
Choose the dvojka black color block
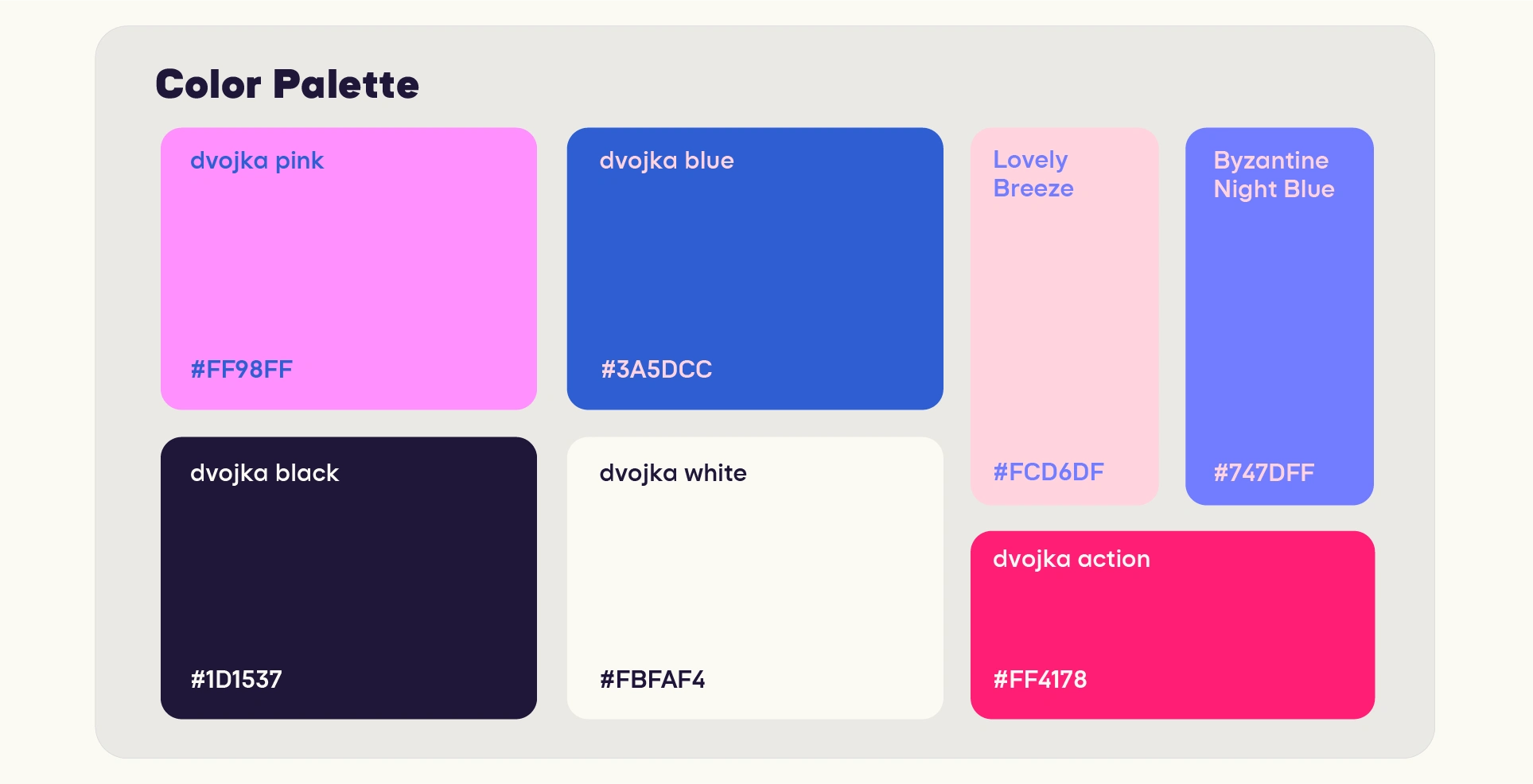pyautogui.click(x=348, y=578)
